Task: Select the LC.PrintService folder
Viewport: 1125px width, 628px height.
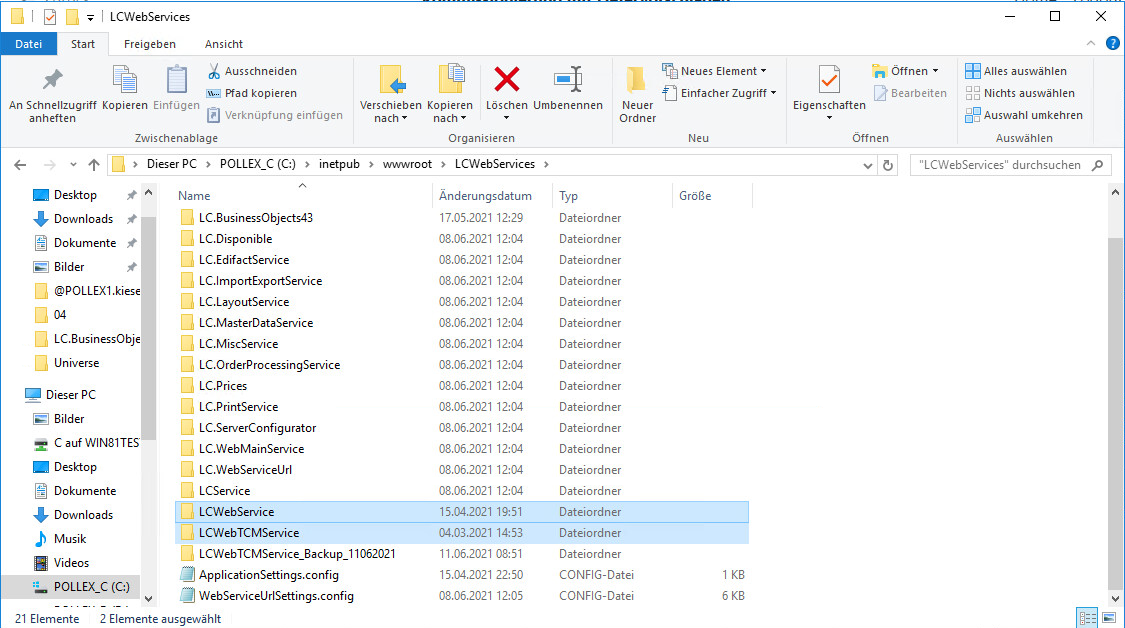Action: 238,407
